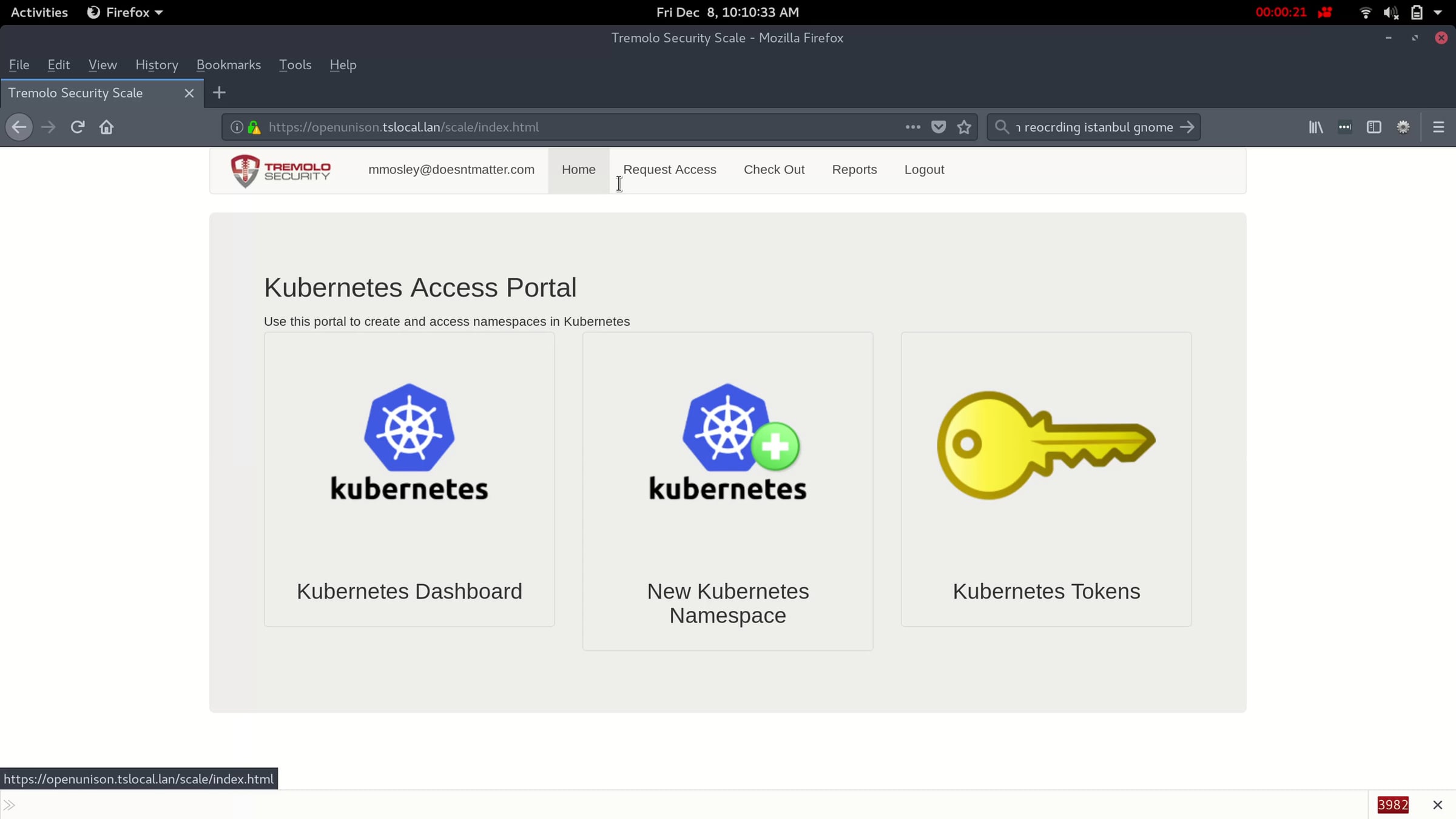
Task: Click the red recording indicator icon
Action: (x=1325, y=12)
